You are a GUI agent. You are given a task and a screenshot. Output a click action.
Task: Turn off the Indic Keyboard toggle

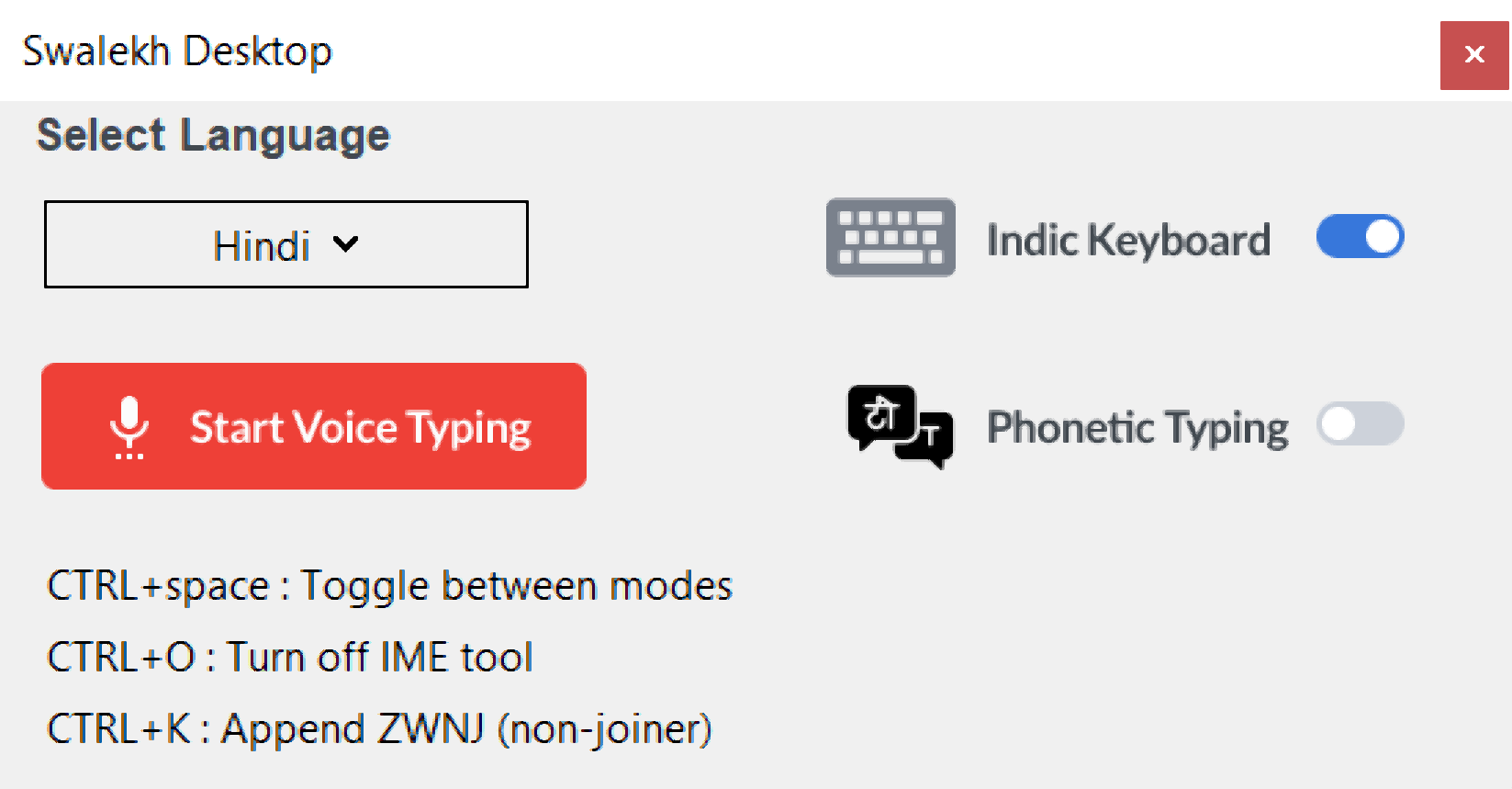1360,237
